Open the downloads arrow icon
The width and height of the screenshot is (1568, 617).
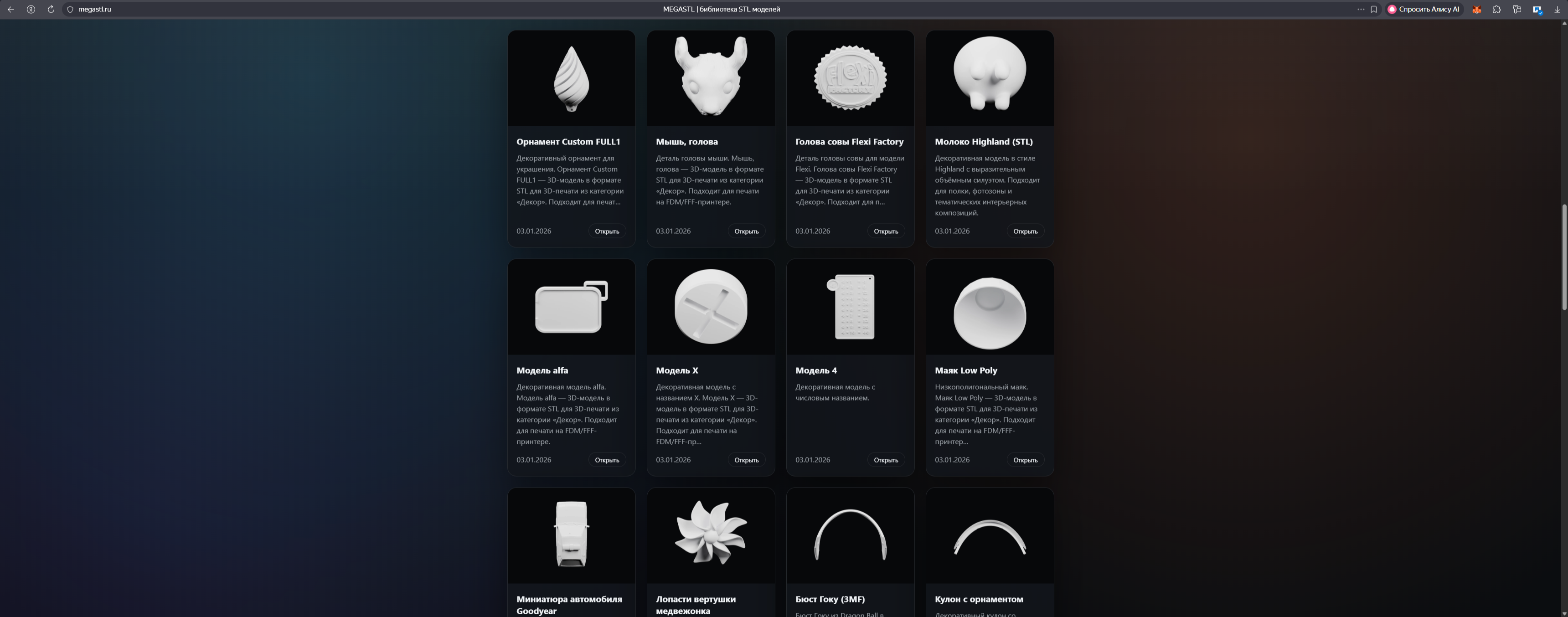1557,9
